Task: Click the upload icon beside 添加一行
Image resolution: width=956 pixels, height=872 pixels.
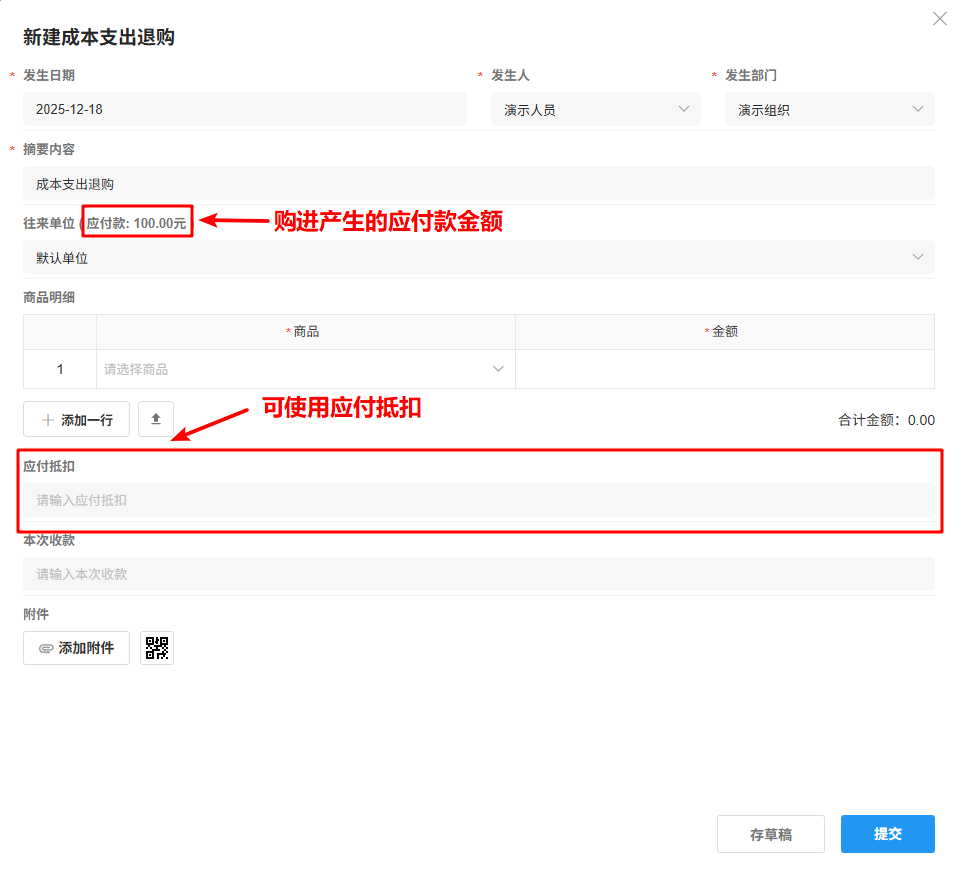Action: 156,420
